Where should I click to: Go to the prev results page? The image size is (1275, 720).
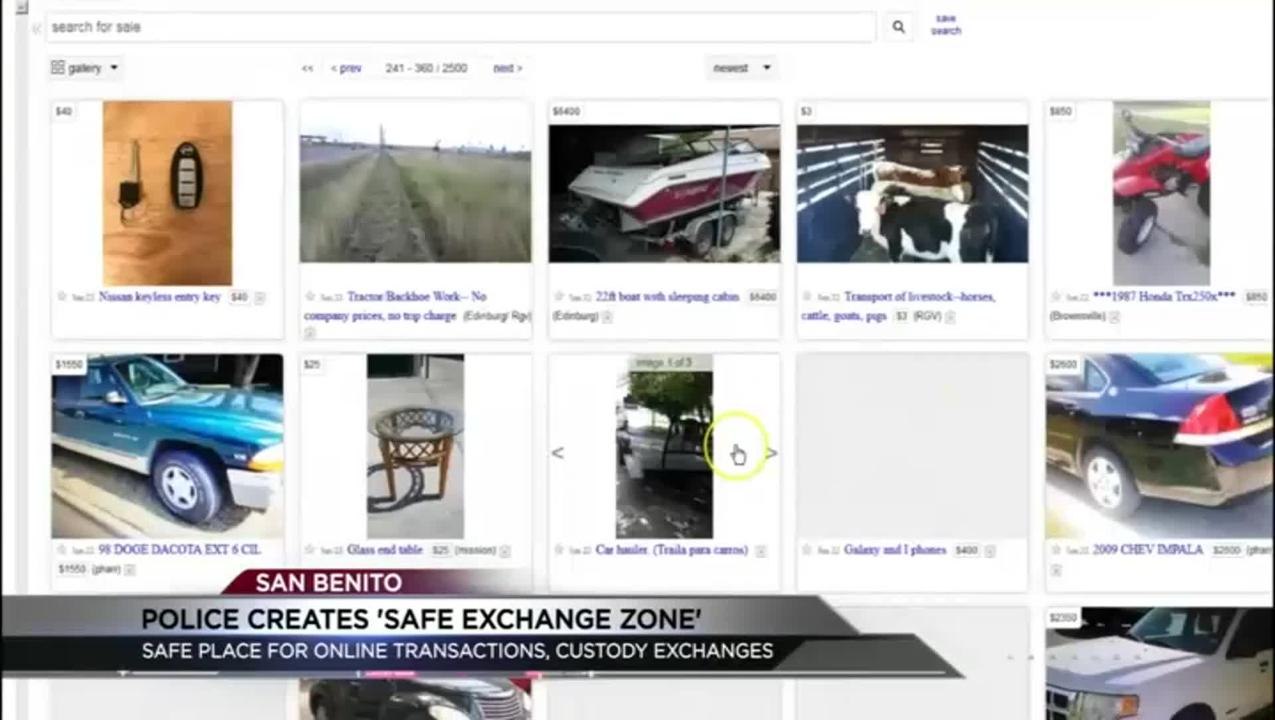click(x=346, y=68)
